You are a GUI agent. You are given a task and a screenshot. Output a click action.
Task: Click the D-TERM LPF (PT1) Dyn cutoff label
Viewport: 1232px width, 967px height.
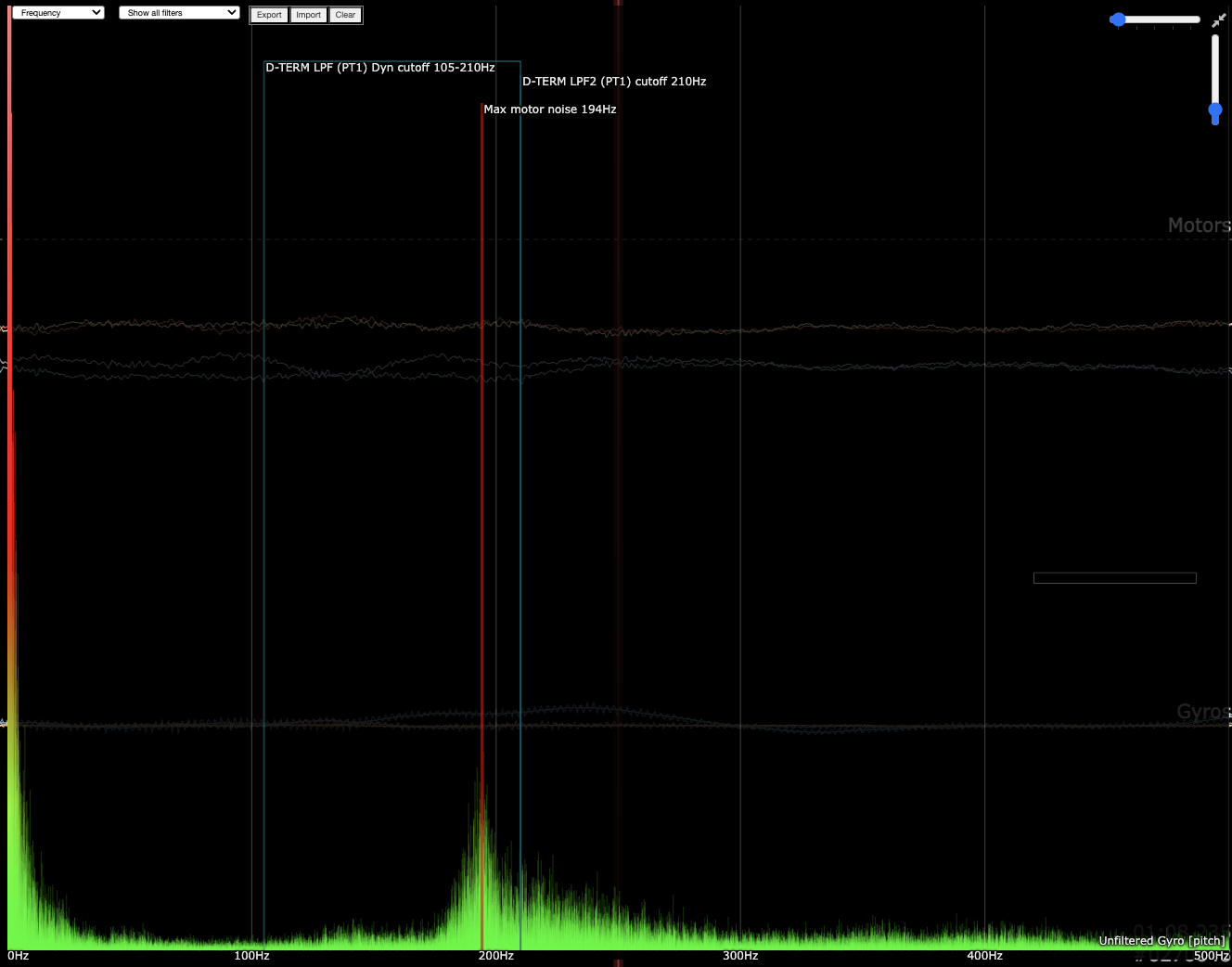379,68
